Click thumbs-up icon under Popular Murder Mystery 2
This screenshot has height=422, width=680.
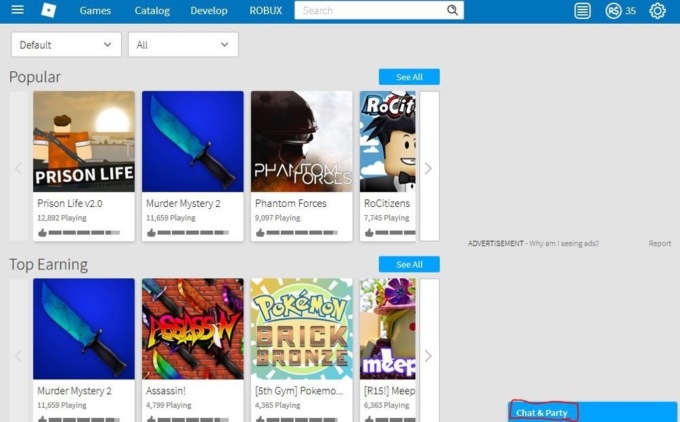click(151, 233)
